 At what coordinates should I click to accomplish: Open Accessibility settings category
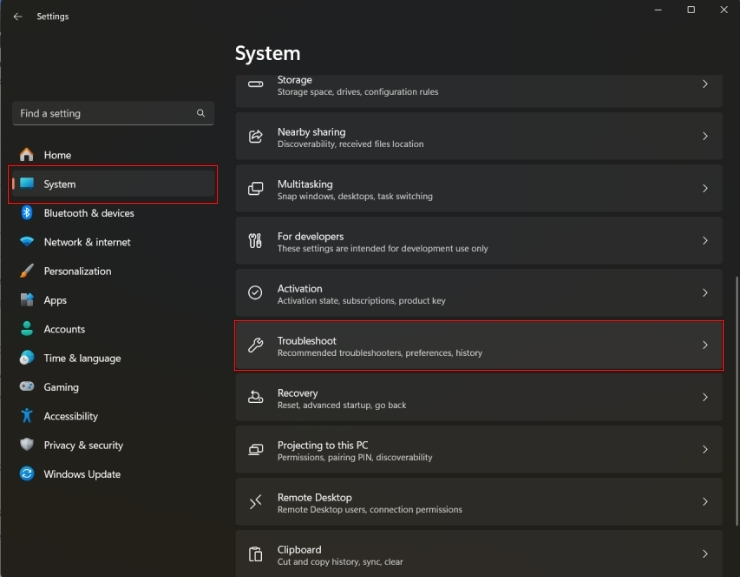[x=113, y=416]
